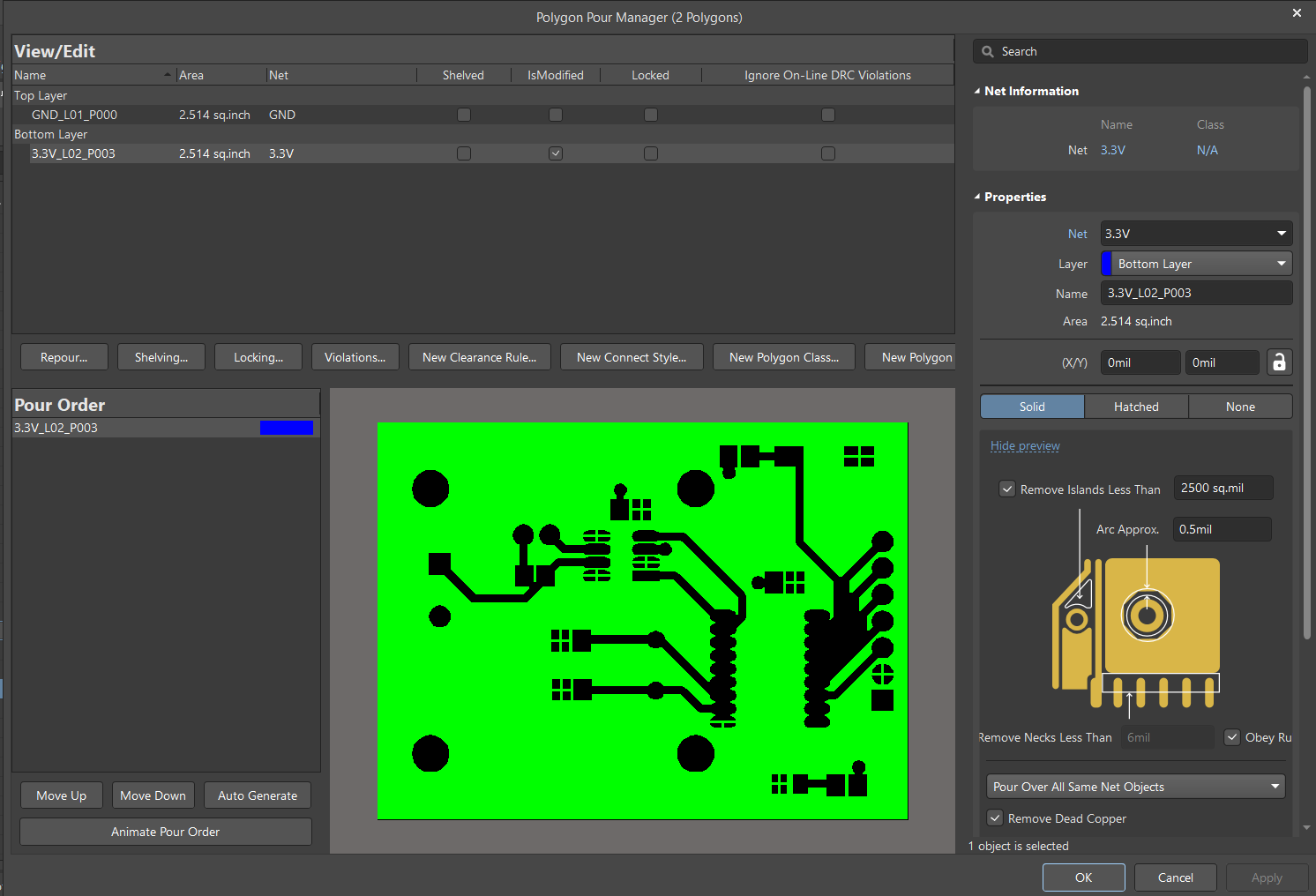Click the 3.3V net name link
This screenshot has width=1316, height=896.
click(x=1113, y=150)
